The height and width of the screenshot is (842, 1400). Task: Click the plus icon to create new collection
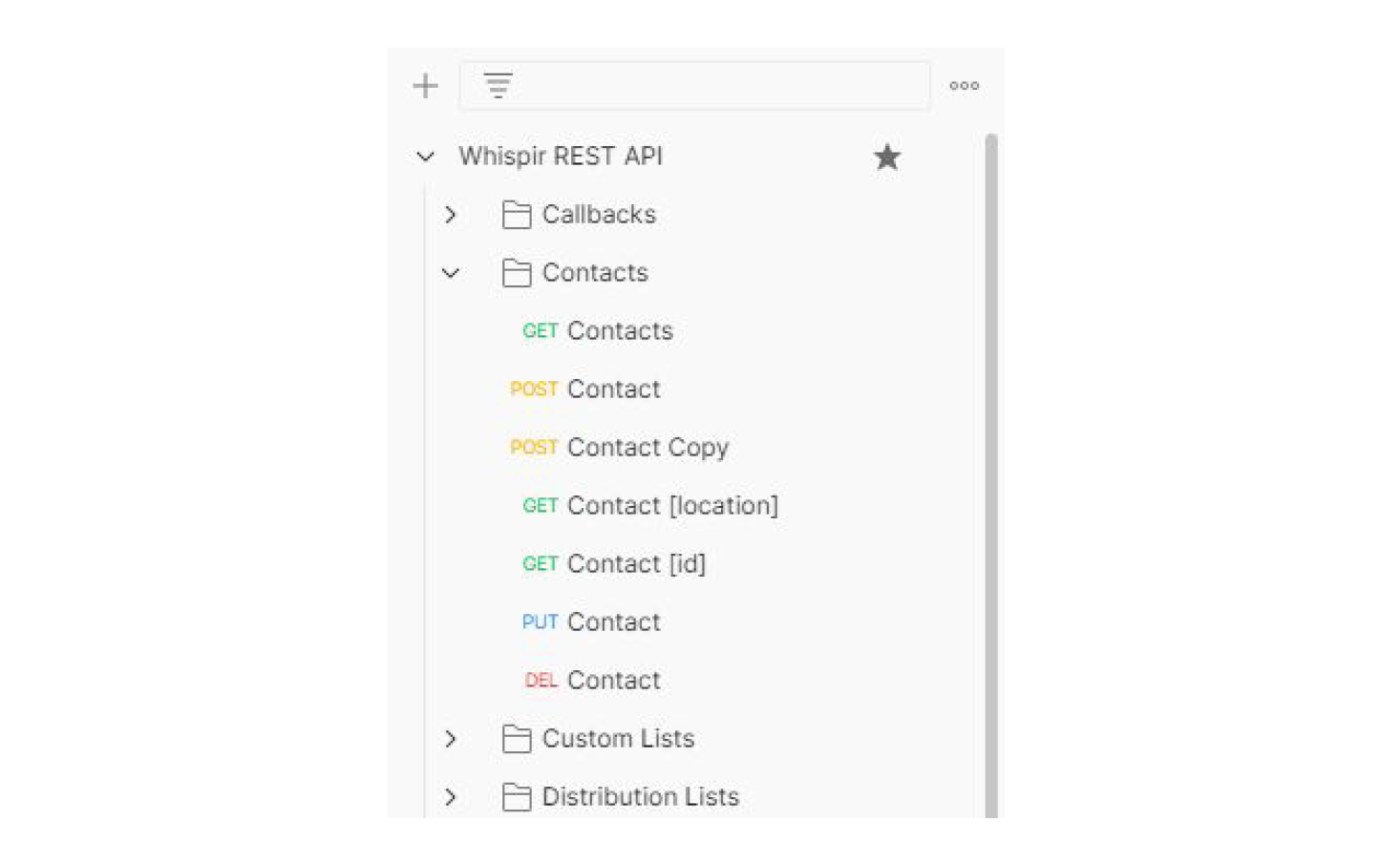pos(425,86)
